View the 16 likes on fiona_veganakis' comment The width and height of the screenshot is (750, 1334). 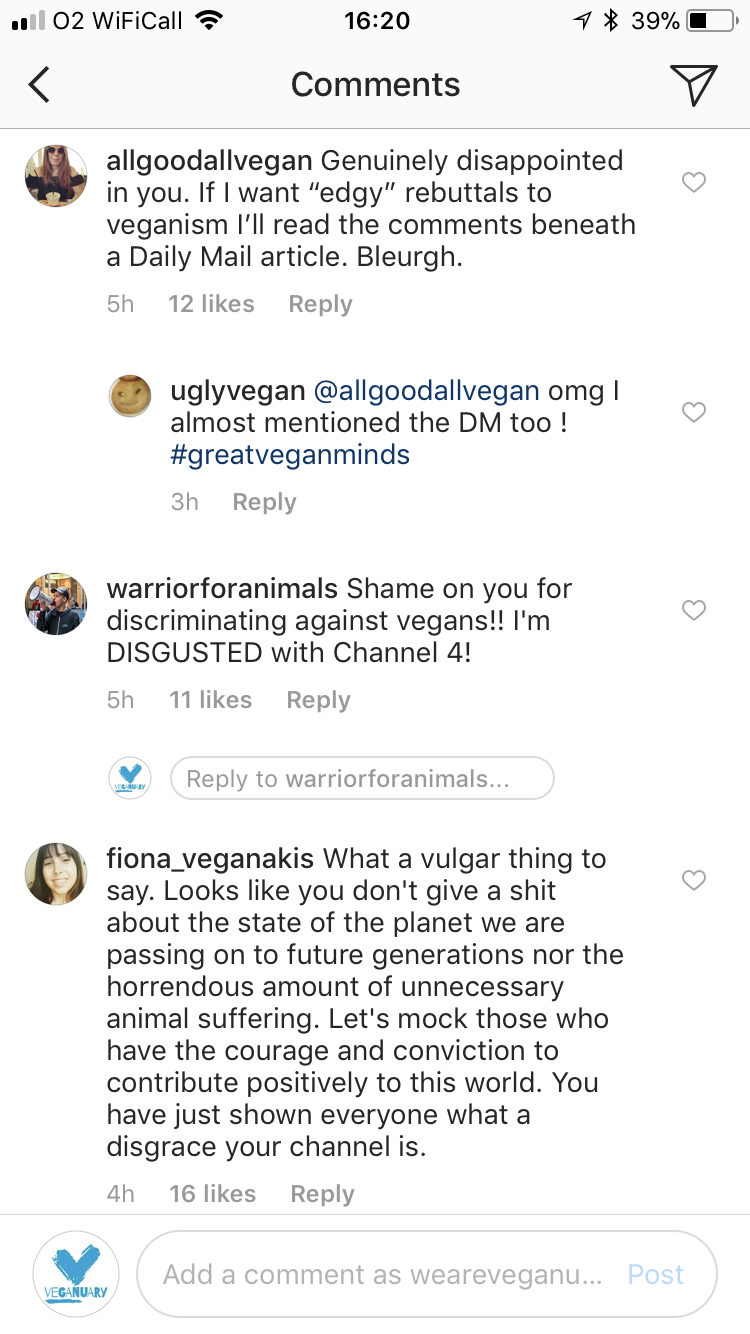click(212, 1193)
